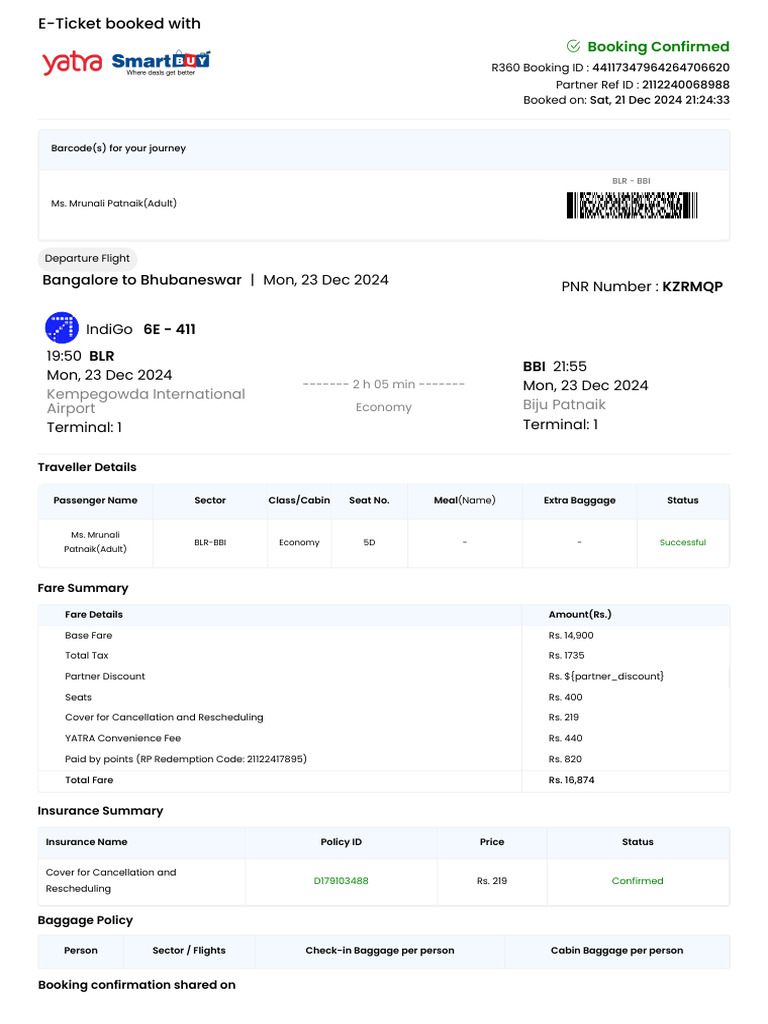Click Total Fare amount Rs. 16,874
Image resolution: width=768 pixels, height=1024 pixels.
coord(571,780)
